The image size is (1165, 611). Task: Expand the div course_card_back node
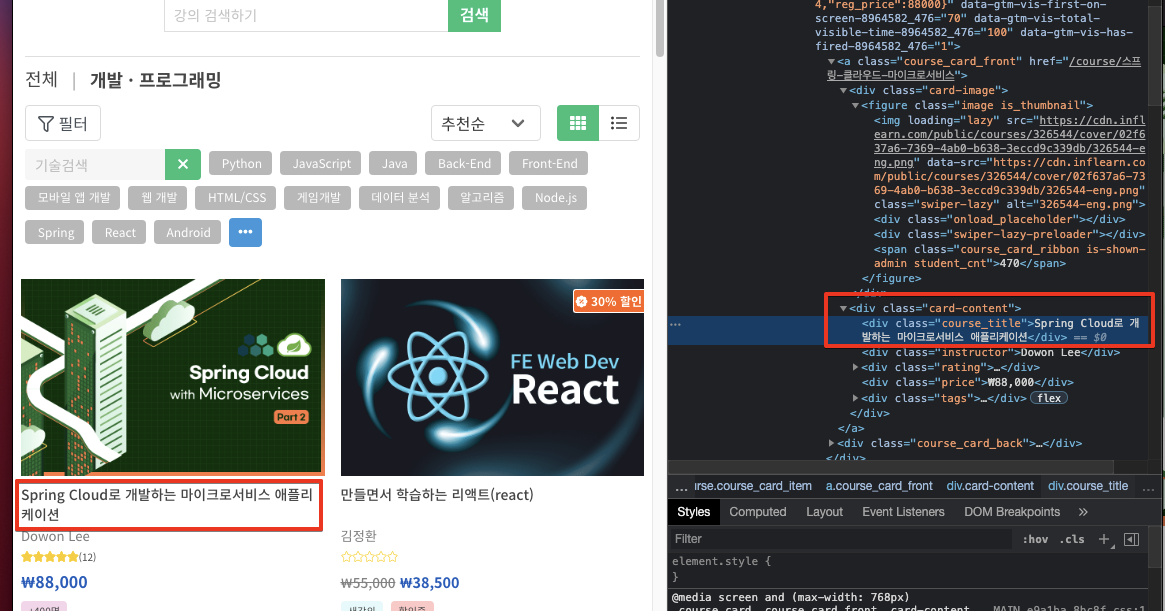click(x=831, y=443)
